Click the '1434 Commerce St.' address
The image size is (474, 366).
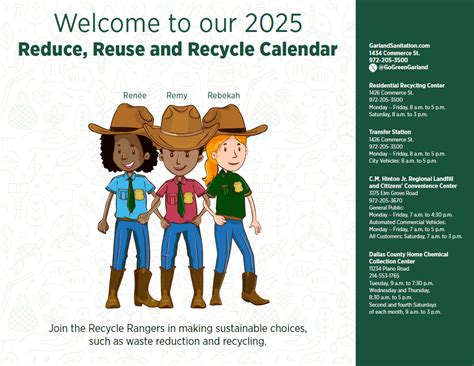click(x=394, y=53)
